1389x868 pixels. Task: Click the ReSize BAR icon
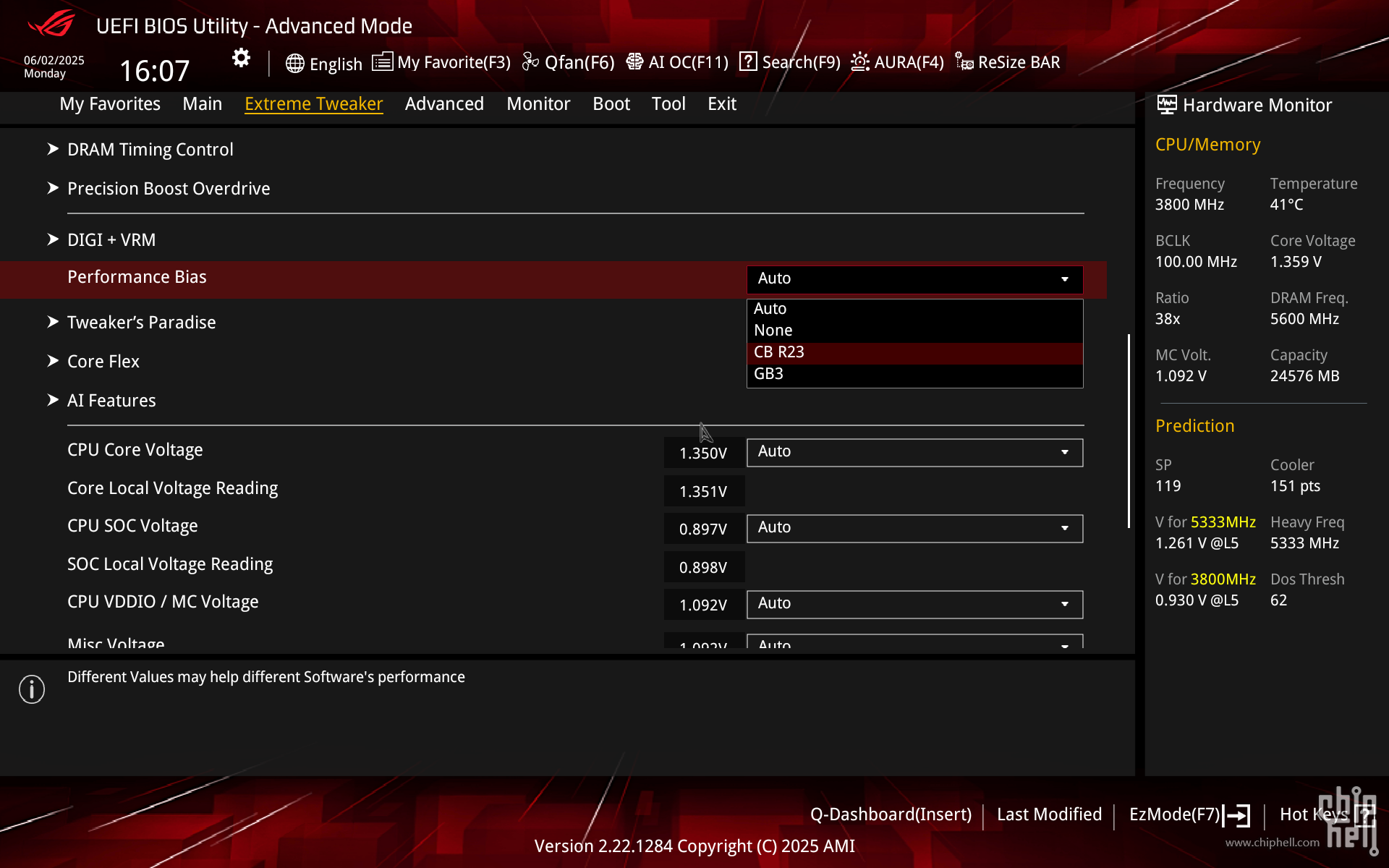pos(964,61)
